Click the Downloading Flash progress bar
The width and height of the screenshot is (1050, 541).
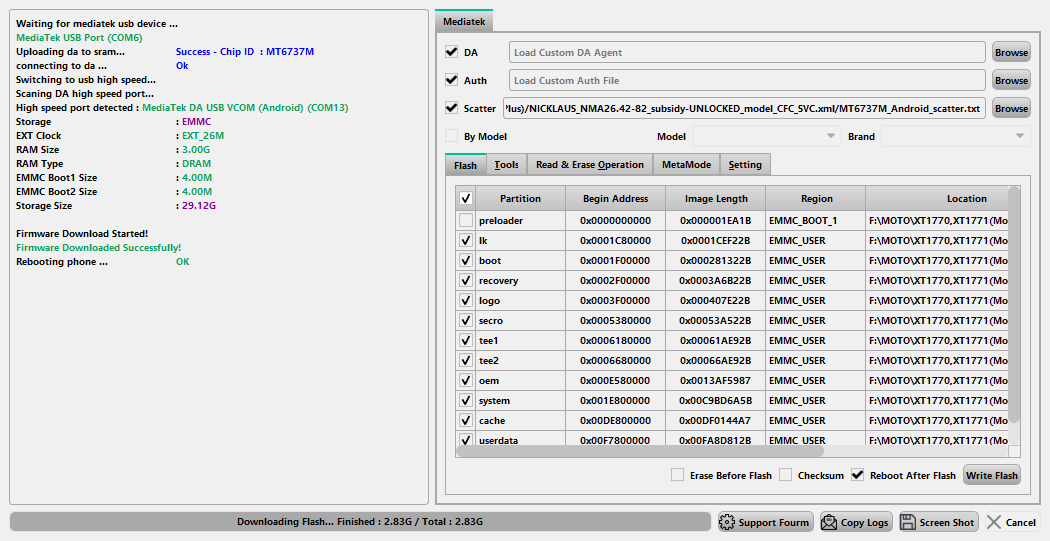tap(360, 522)
